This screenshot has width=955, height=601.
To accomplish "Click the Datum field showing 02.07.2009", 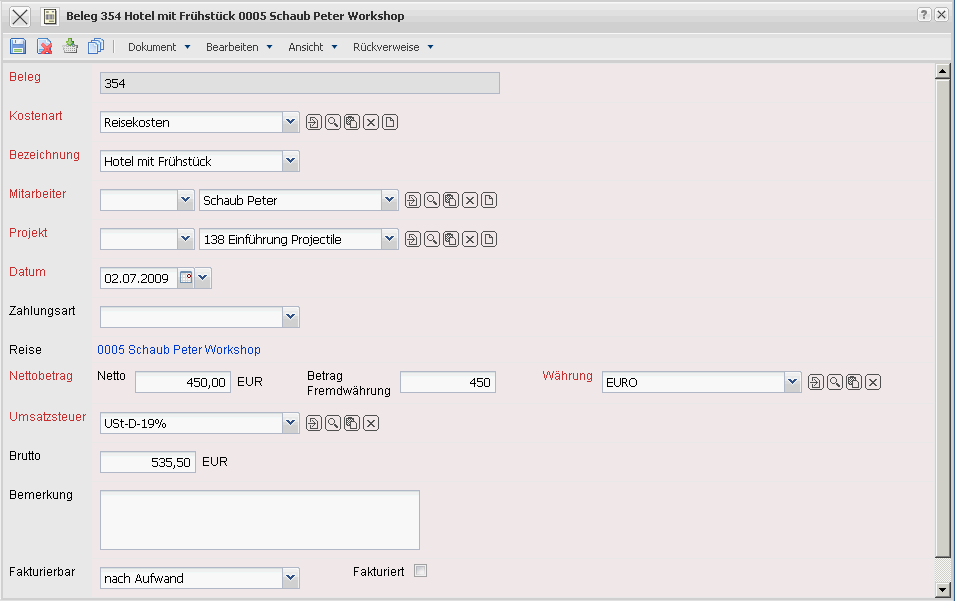I will [x=139, y=278].
